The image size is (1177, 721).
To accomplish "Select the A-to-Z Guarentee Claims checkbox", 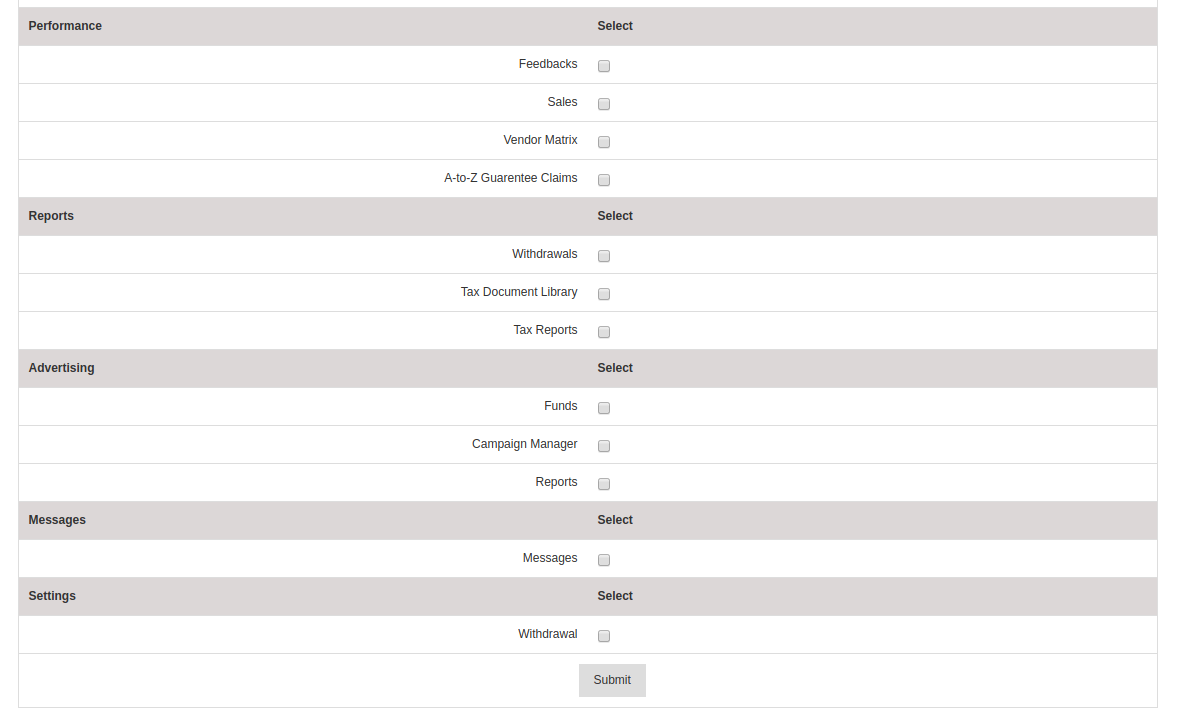I will click(604, 180).
